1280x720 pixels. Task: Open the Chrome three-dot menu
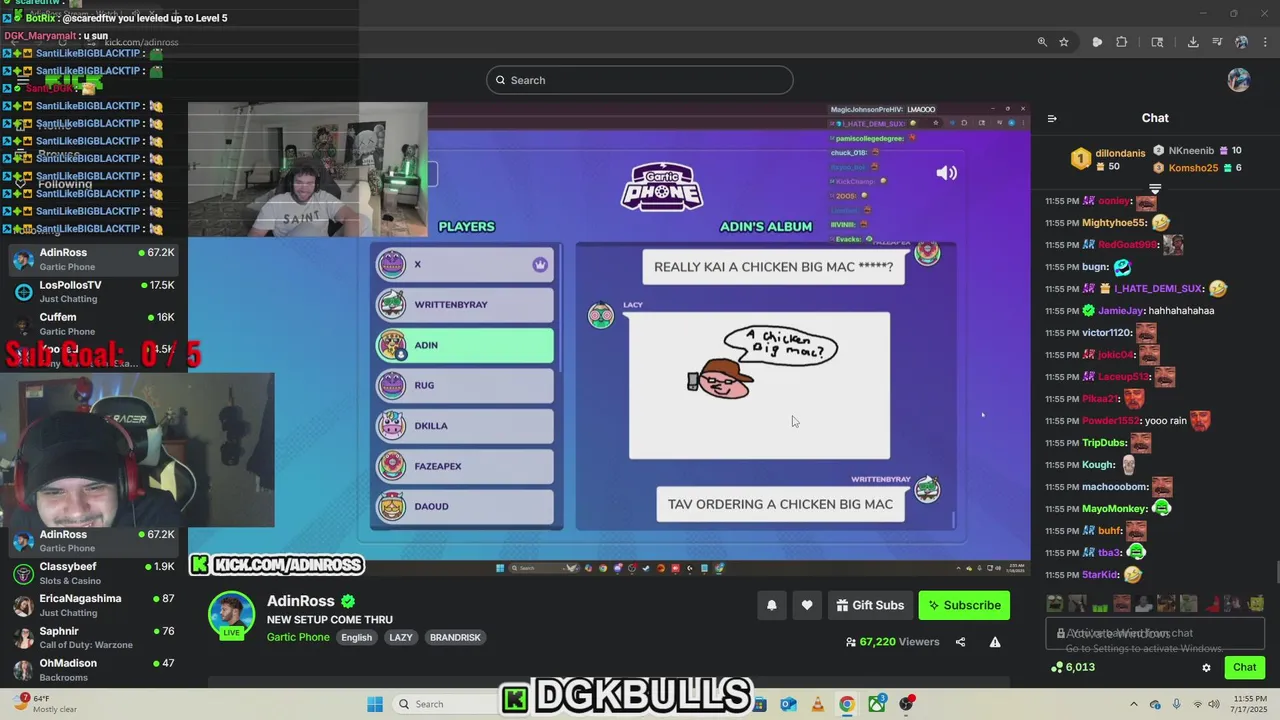(x=1265, y=42)
